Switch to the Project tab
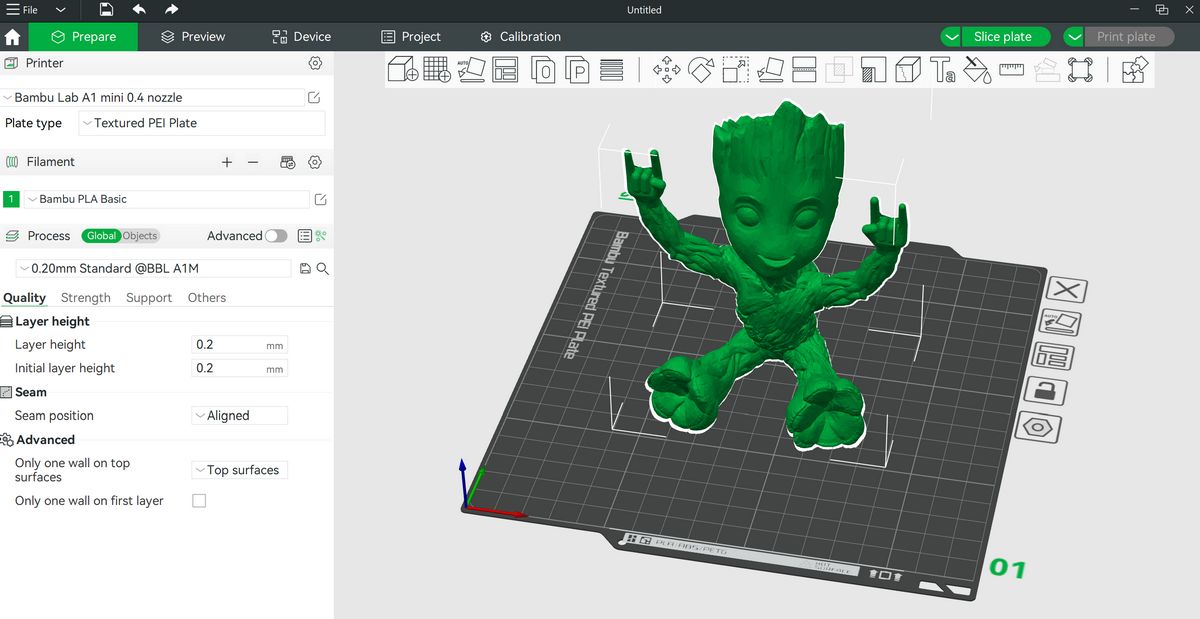1200x619 pixels. click(x=411, y=37)
